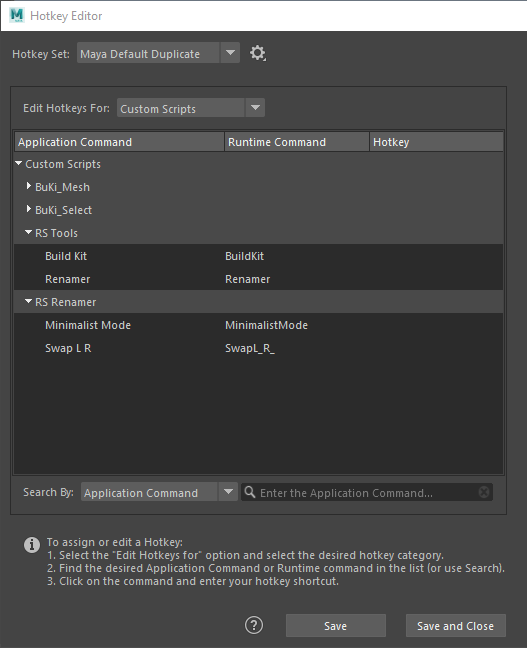Click the SwapL_R_ runtime command cell

tap(250, 348)
